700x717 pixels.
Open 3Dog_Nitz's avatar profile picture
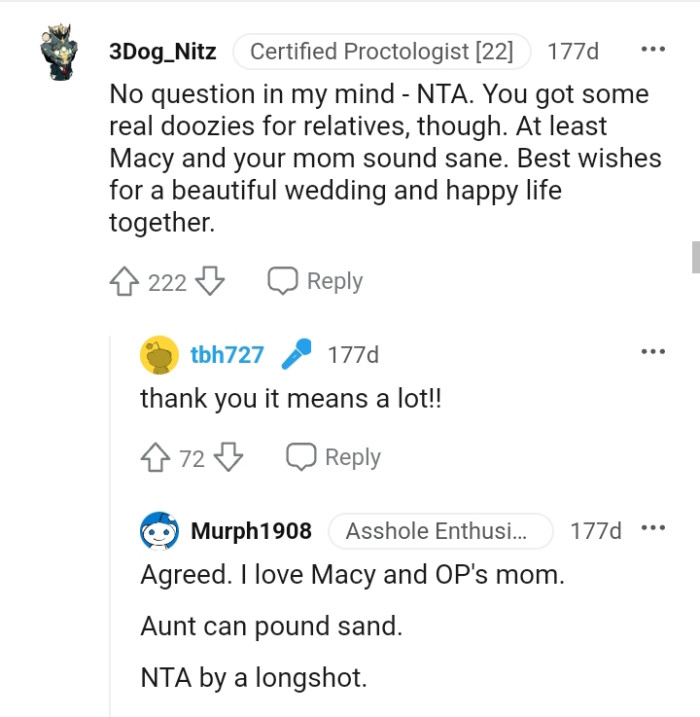pos(61,55)
